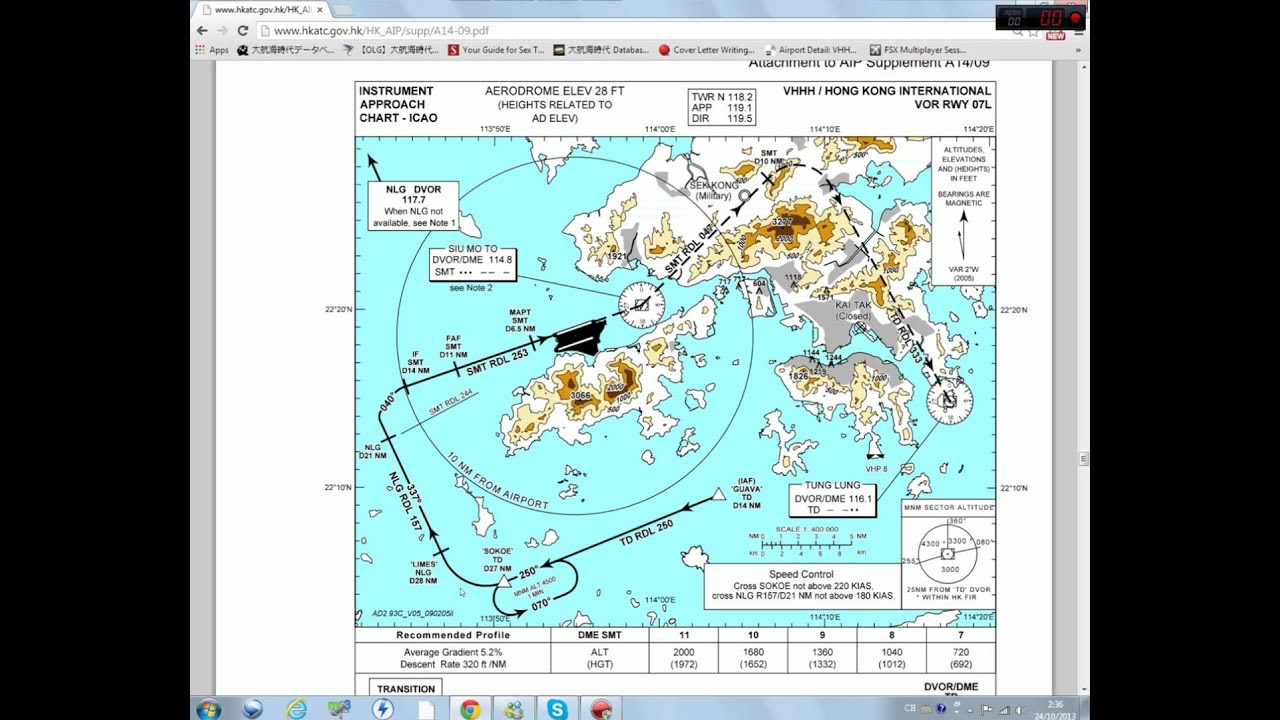The image size is (1280, 720).
Task: Close the www.hkatc.gov.hk tab
Action: click(320, 9)
